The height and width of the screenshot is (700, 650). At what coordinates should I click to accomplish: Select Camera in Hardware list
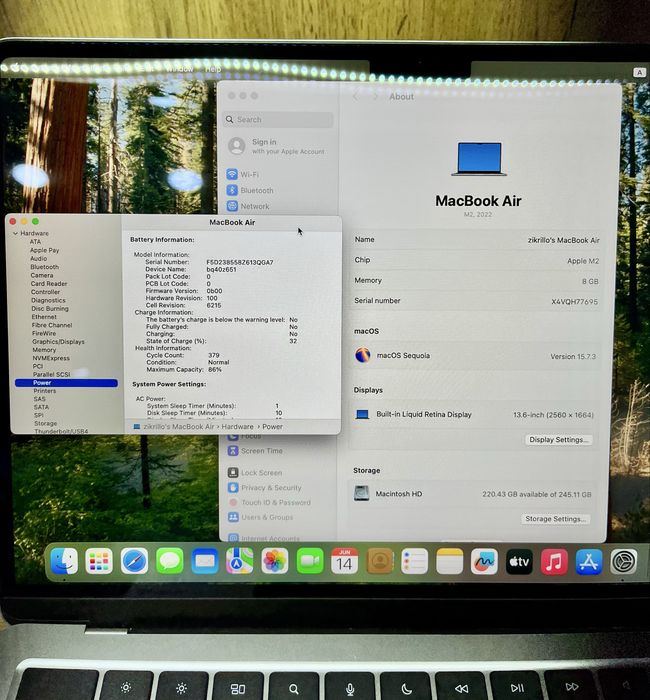[x=42, y=275]
